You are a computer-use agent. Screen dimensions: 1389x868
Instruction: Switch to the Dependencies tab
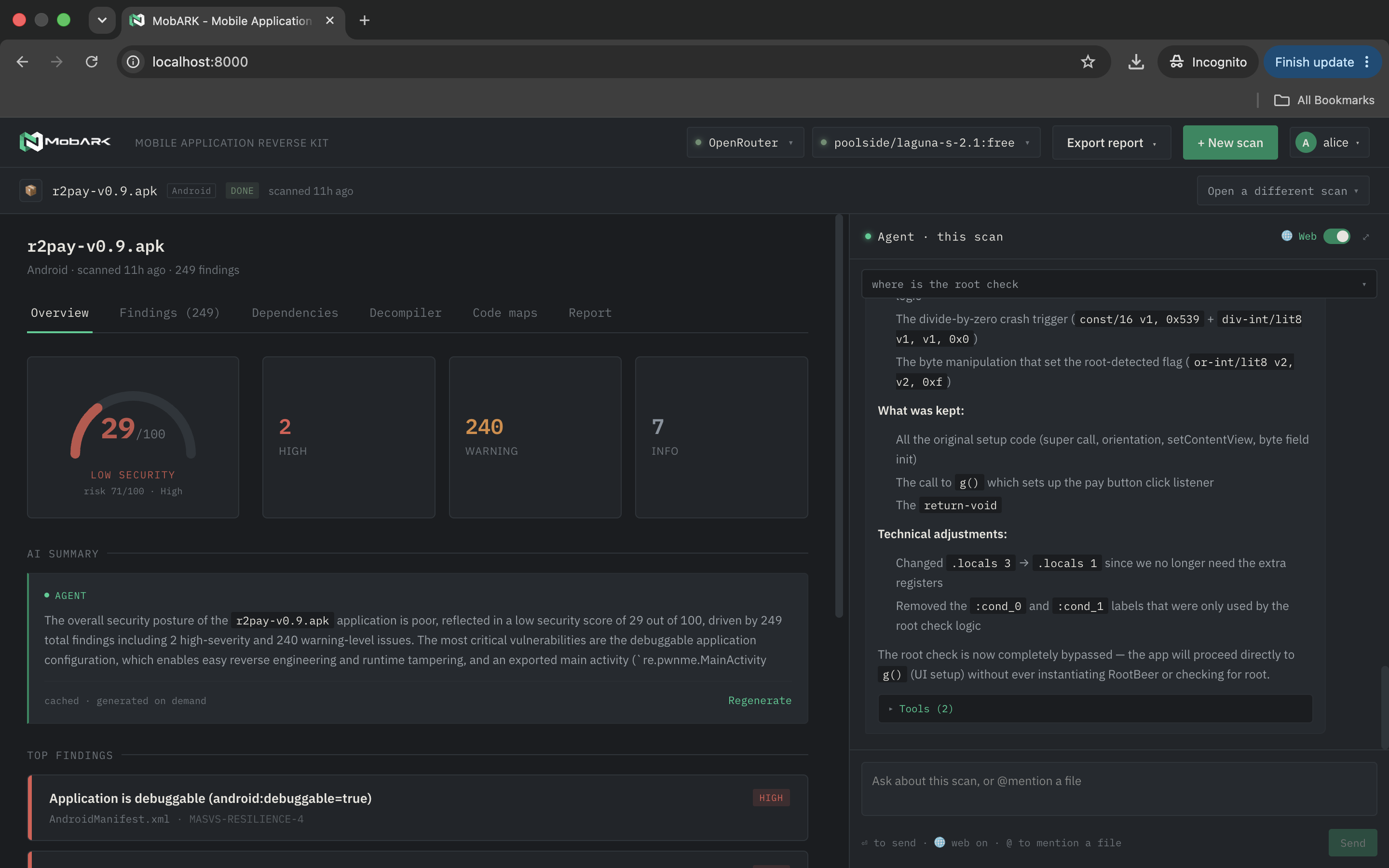pos(295,313)
